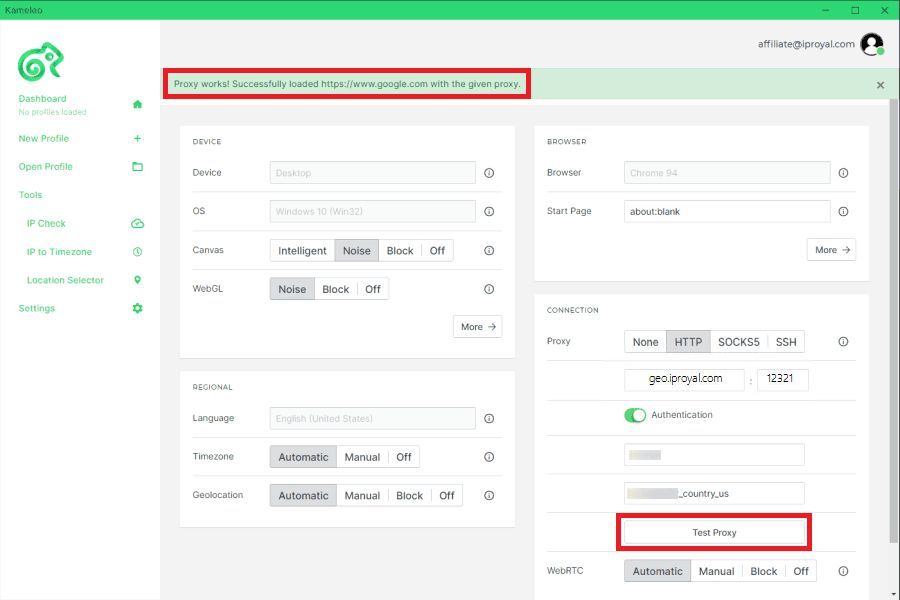Click the gear icon beside Settings
This screenshot has height=600, width=900.
pyautogui.click(x=137, y=308)
